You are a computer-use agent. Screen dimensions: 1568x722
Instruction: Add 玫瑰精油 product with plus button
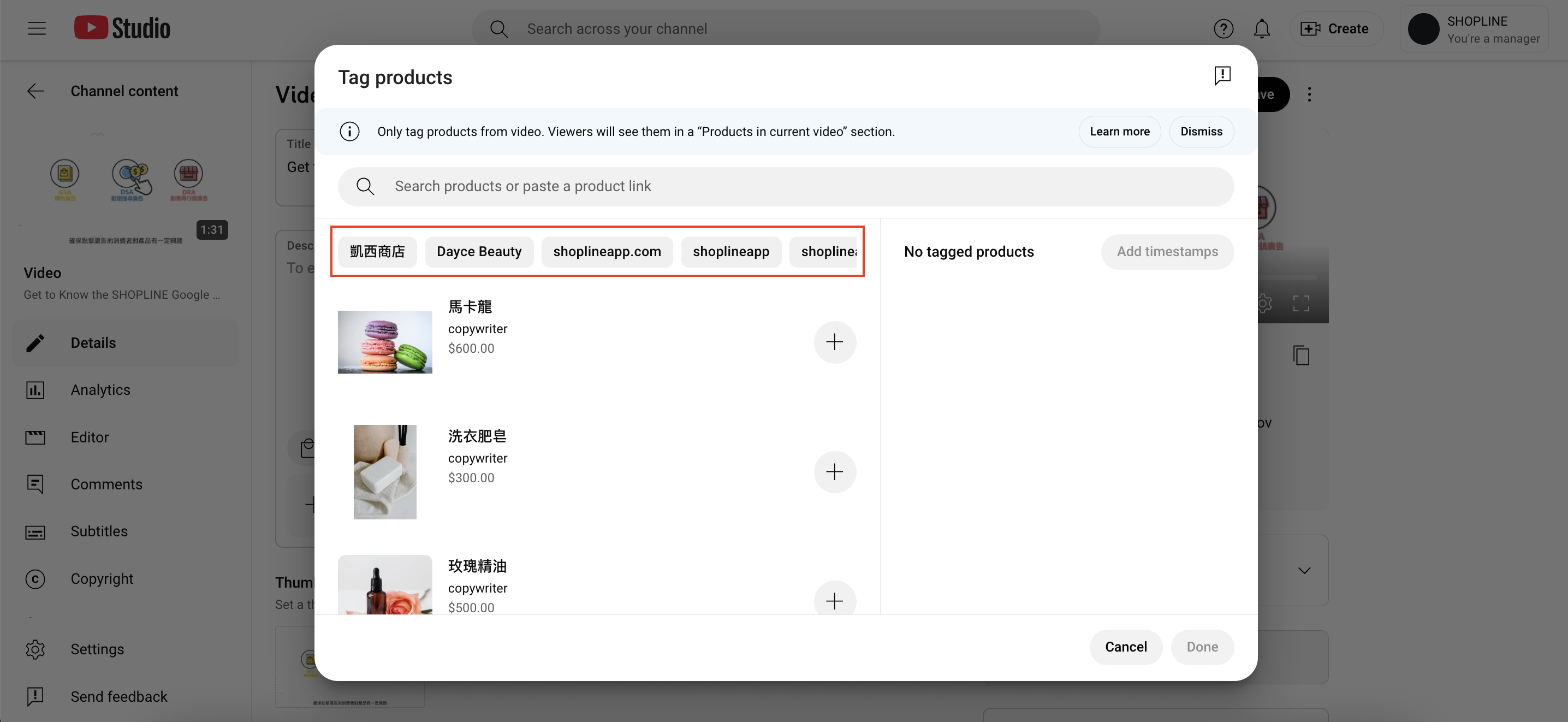(835, 599)
